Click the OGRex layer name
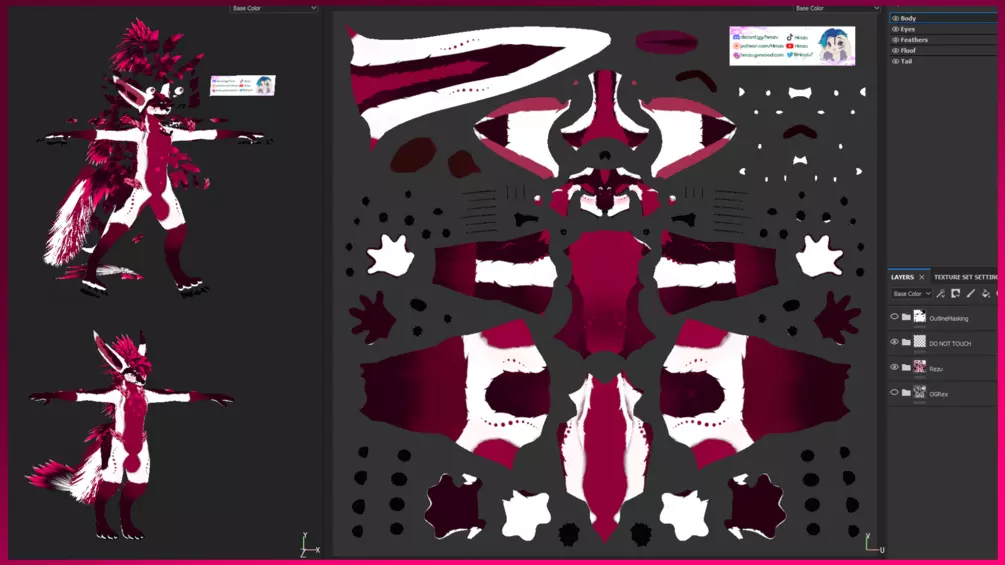 (938, 395)
